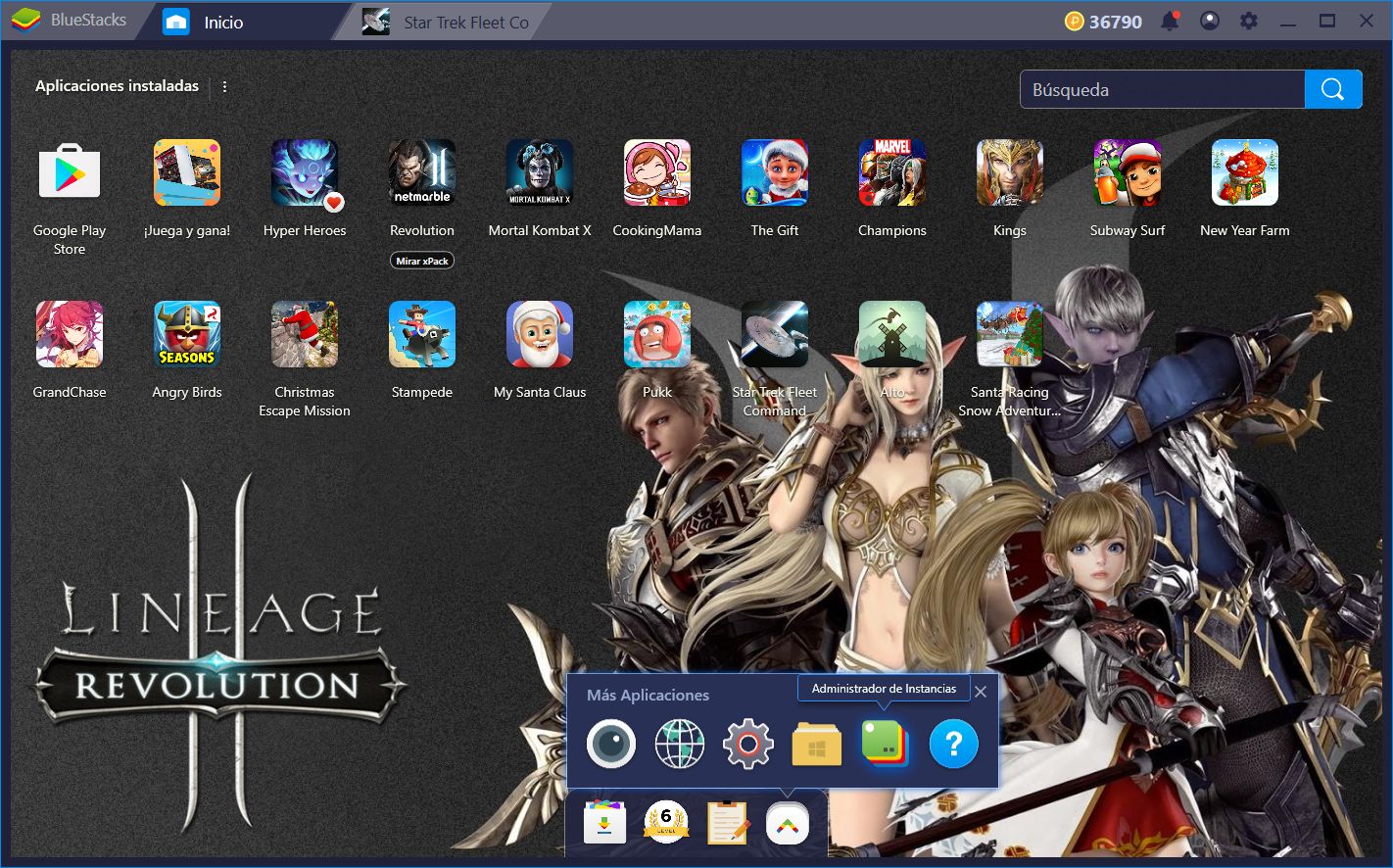Screen dimensions: 1393x868
Task: Launch Marvel Champions game
Action: tap(892, 172)
